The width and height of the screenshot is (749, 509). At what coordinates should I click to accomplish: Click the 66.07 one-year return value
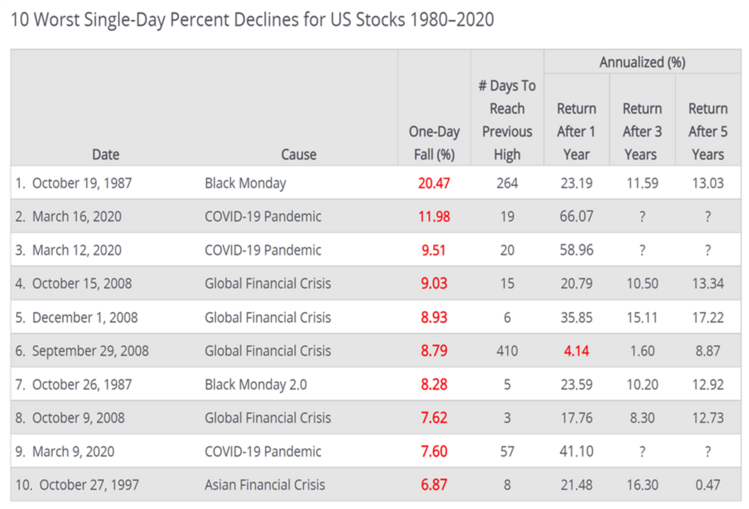point(576,217)
